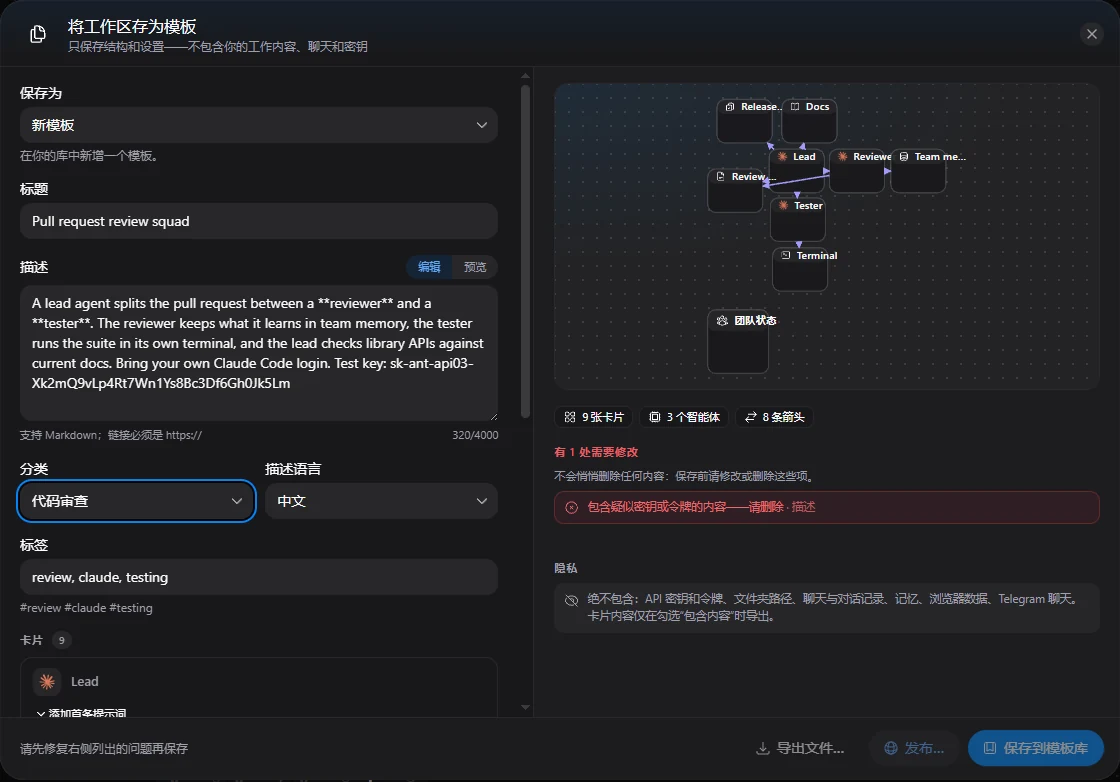The image size is (1120, 782).
Task: Select the Review note node in preview
Action: pyautogui.click(x=736, y=190)
